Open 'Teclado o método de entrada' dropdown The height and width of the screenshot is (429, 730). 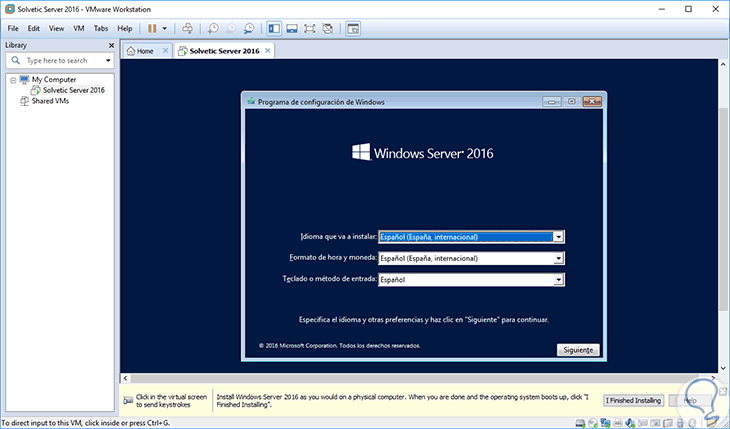pos(559,280)
